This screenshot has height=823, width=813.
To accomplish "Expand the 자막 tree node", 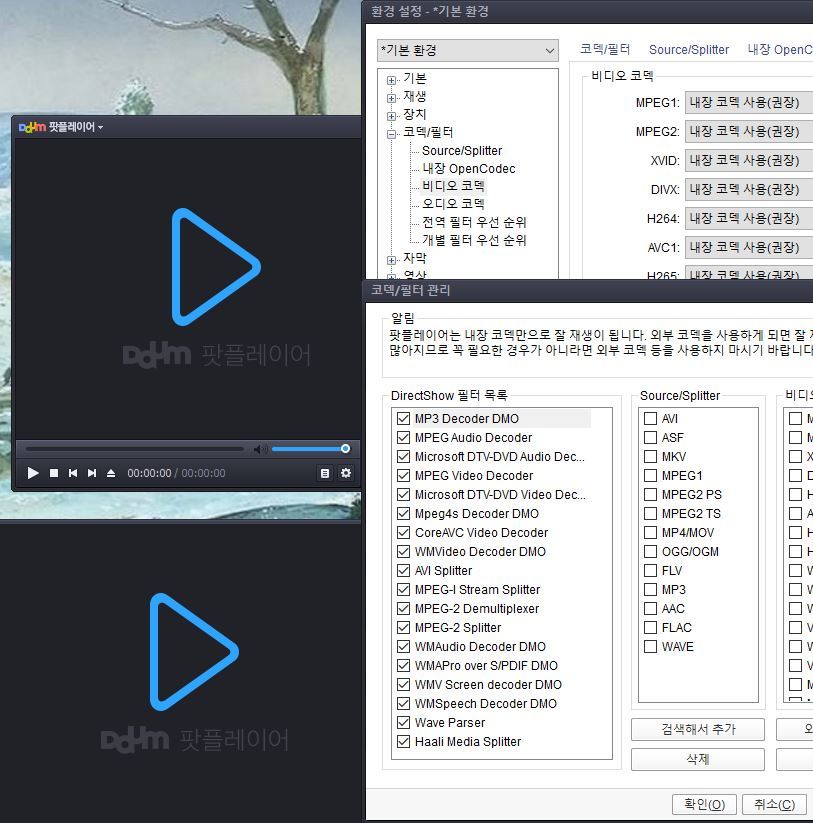I will point(391,260).
